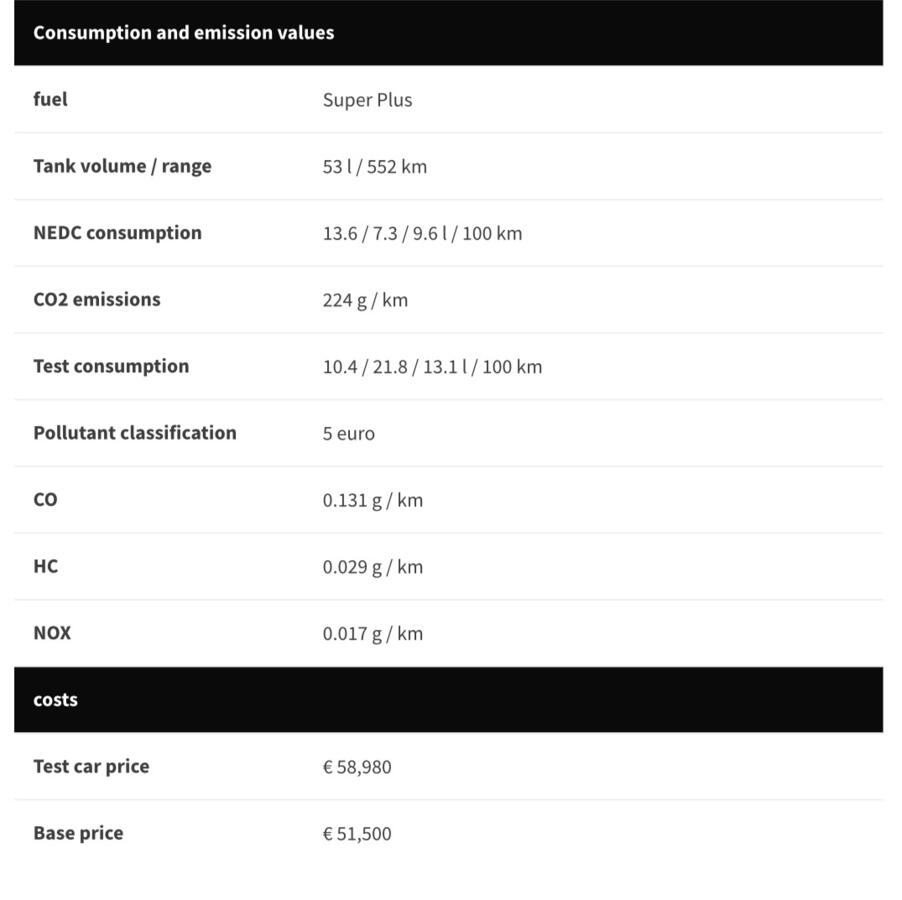Click the "fuel" row label

[51, 99]
